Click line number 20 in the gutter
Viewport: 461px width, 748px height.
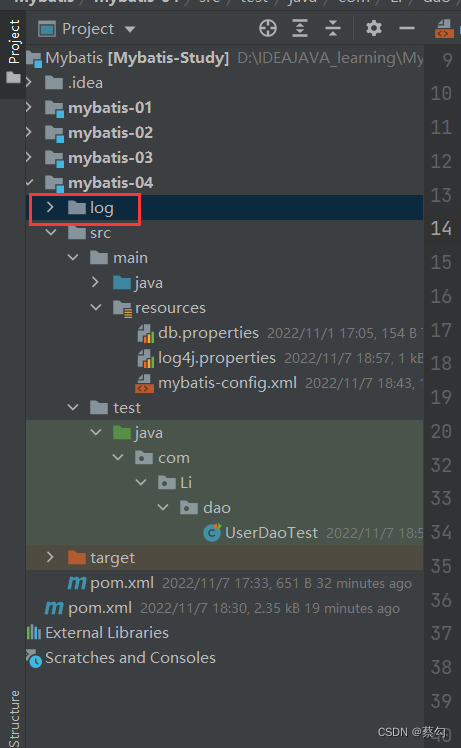coord(440,431)
